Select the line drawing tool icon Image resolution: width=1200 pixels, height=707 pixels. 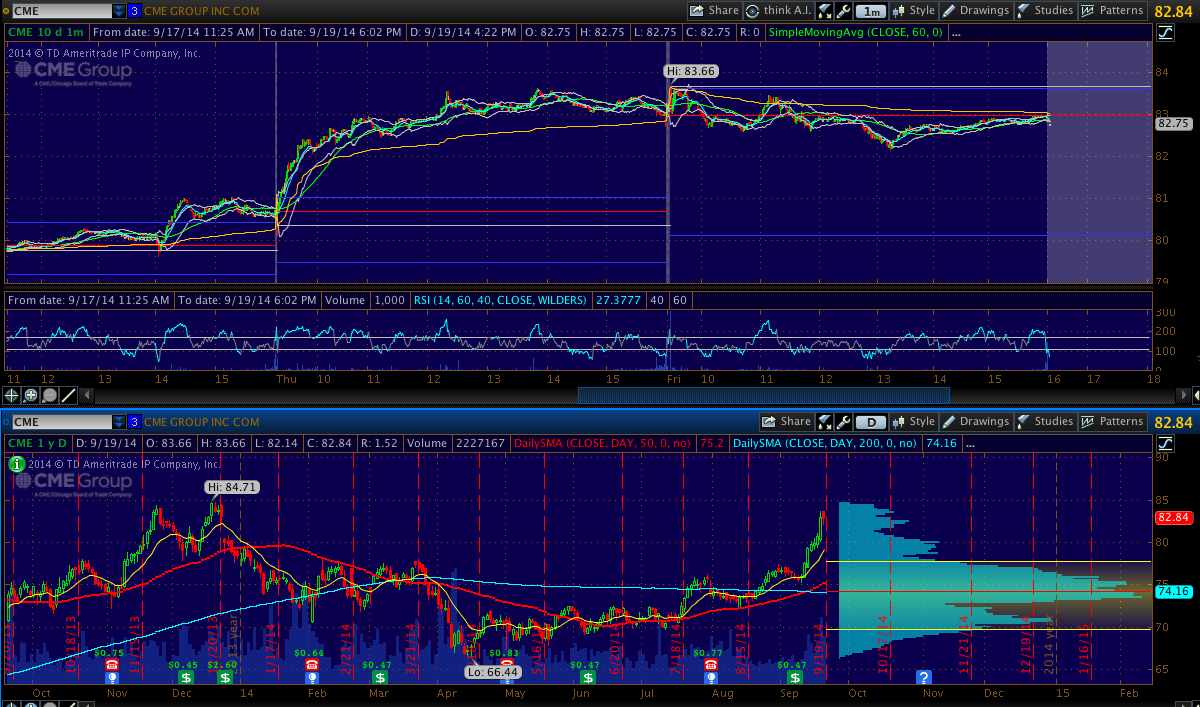coord(67,395)
